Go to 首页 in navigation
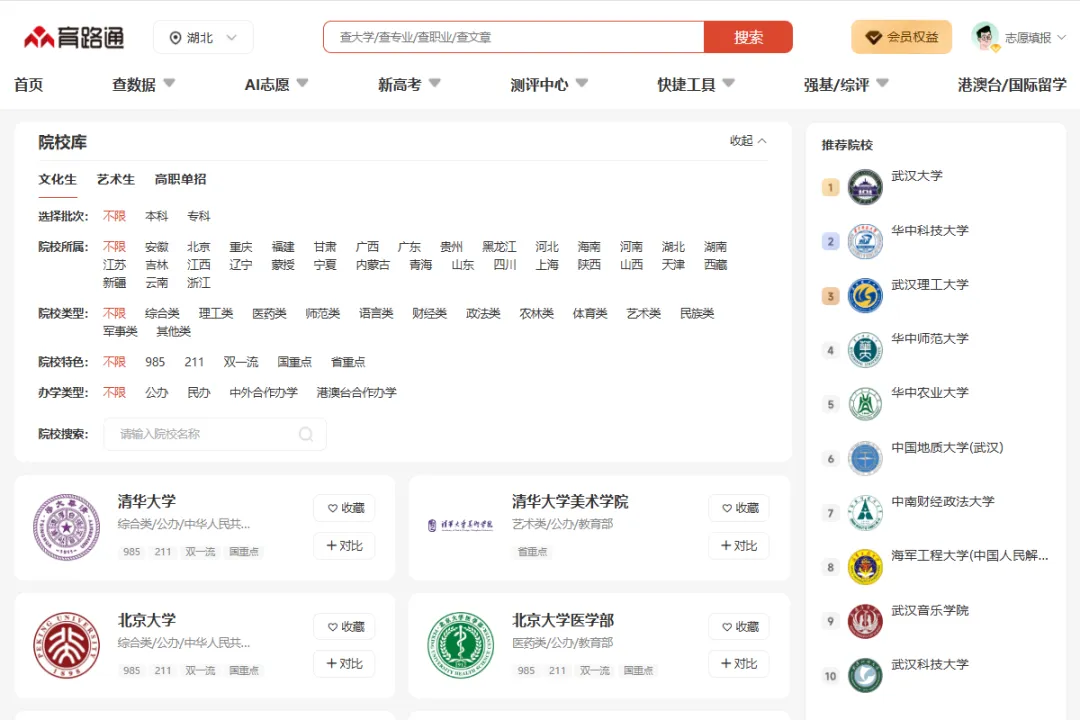 (x=28, y=85)
